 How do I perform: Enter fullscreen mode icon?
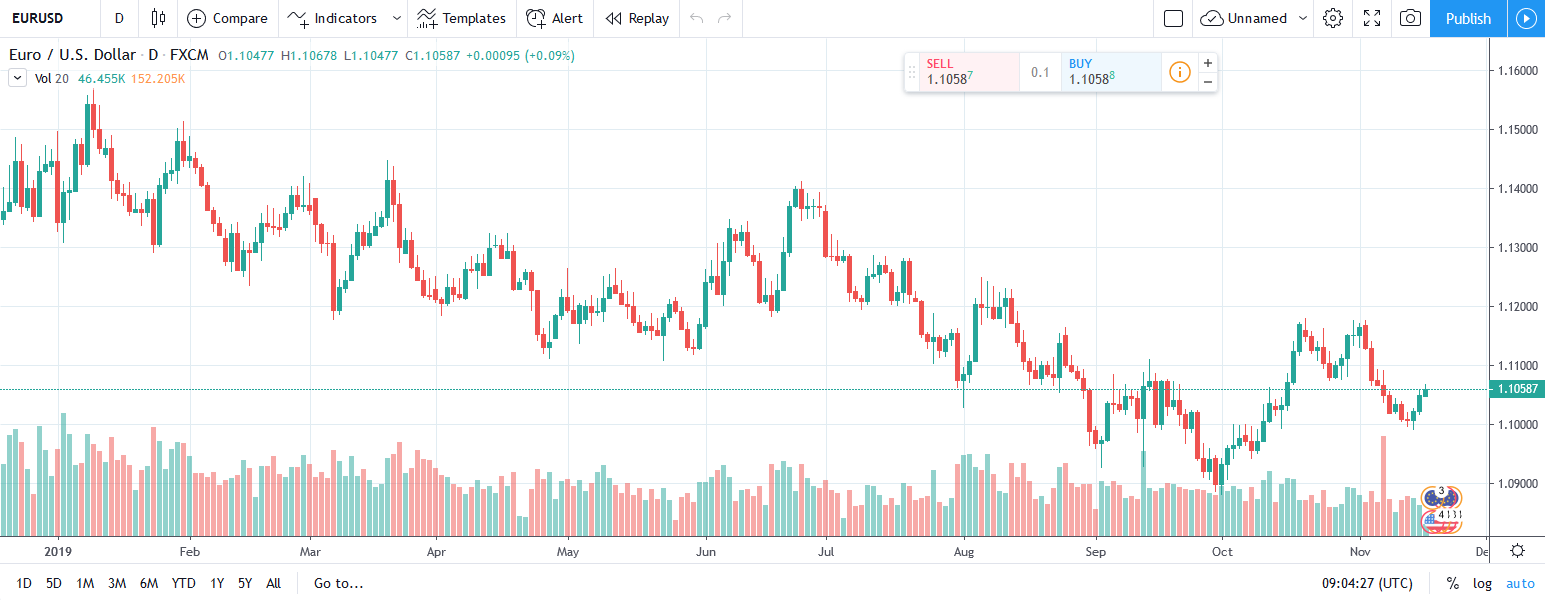pos(1372,18)
